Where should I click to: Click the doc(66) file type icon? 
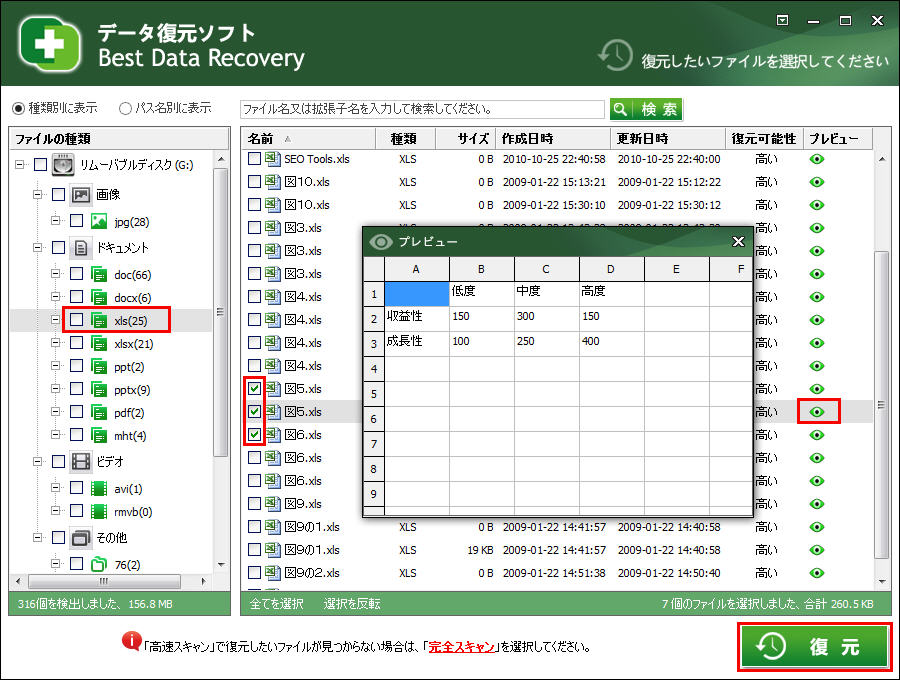[99, 274]
